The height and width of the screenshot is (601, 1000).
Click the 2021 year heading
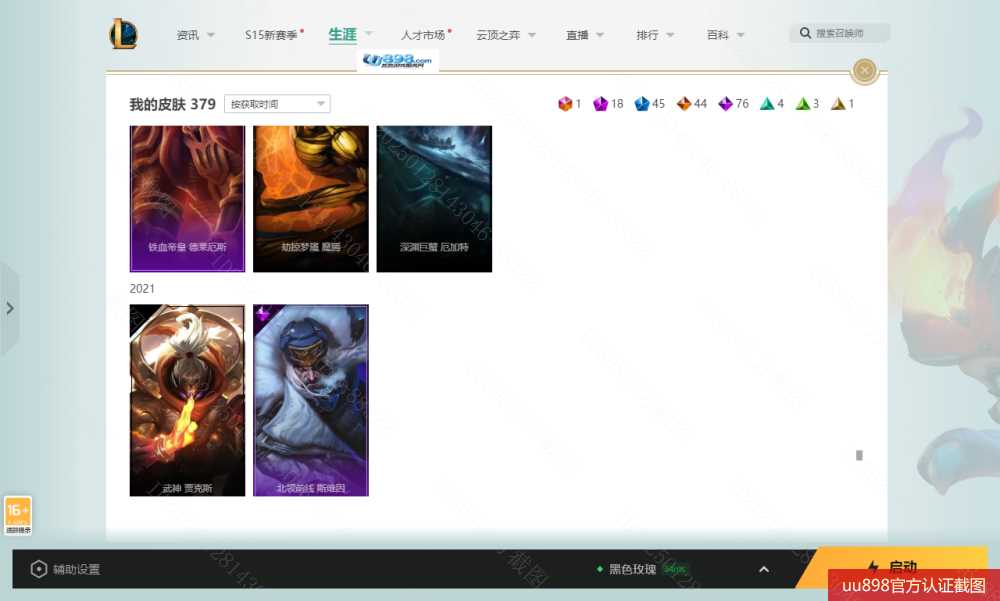coord(142,288)
